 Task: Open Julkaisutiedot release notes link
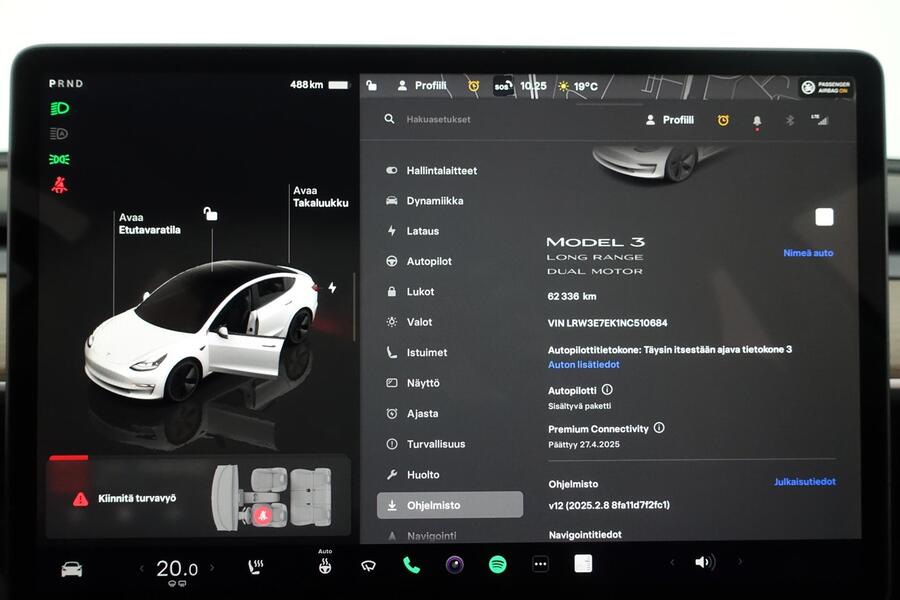pyautogui.click(x=805, y=482)
